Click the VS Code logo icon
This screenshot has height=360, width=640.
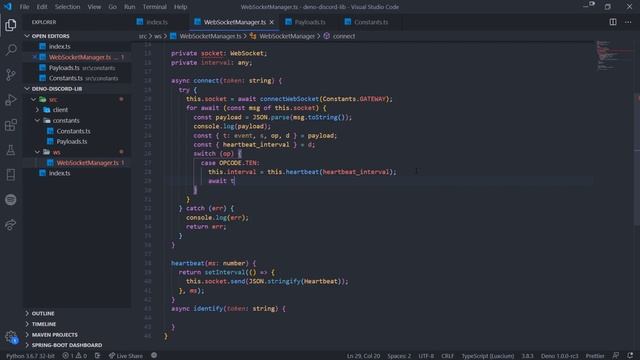(x=8, y=7)
